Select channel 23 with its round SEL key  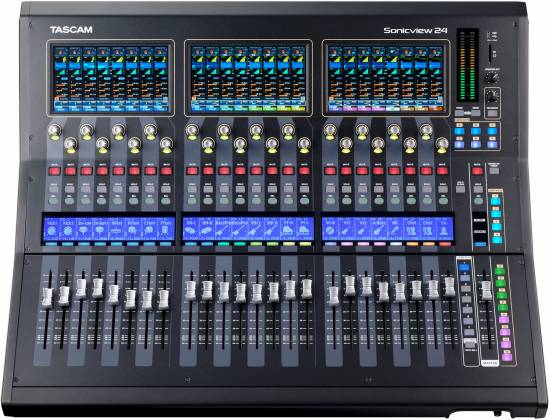[x=426, y=201]
